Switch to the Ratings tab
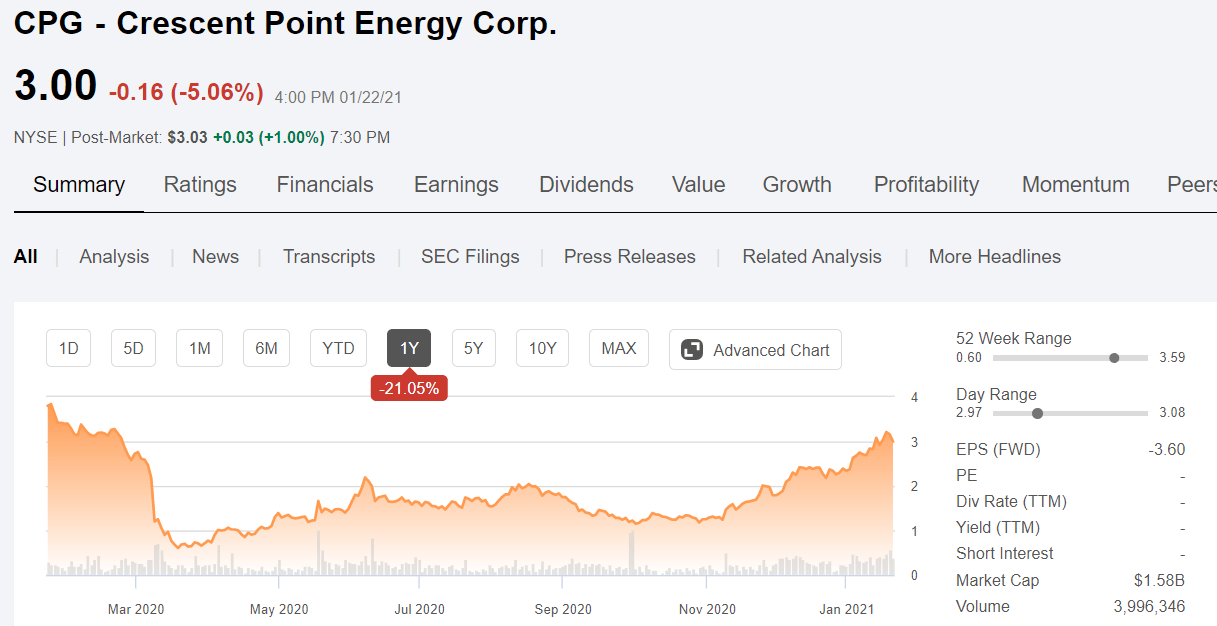The width and height of the screenshot is (1217, 626). point(199,184)
